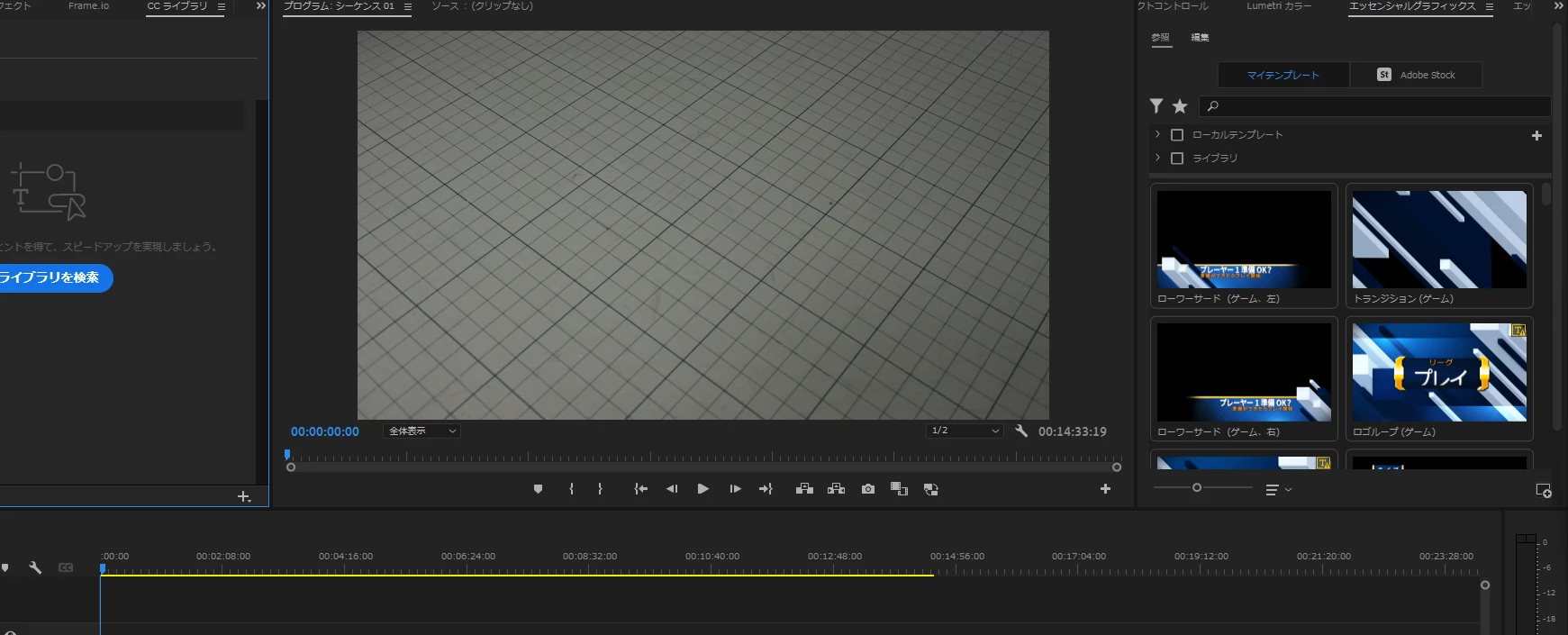Click the Lift button
The height and width of the screenshot is (635, 1568).
coord(804,489)
